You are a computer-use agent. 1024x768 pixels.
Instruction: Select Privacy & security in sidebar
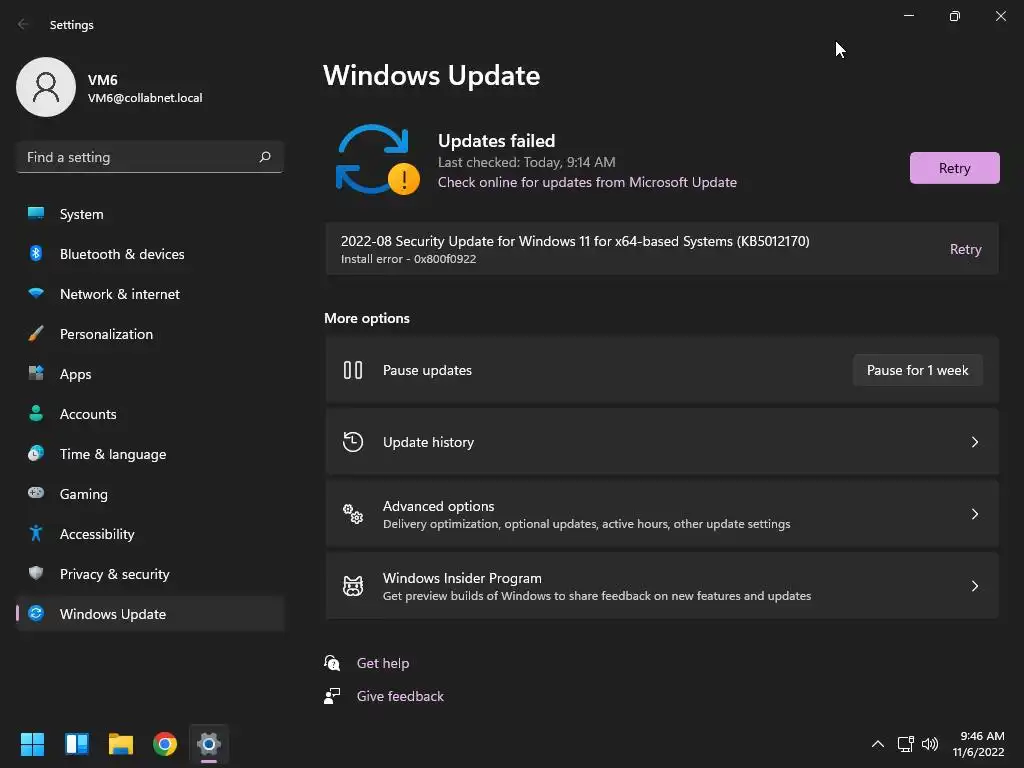tap(150, 573)
